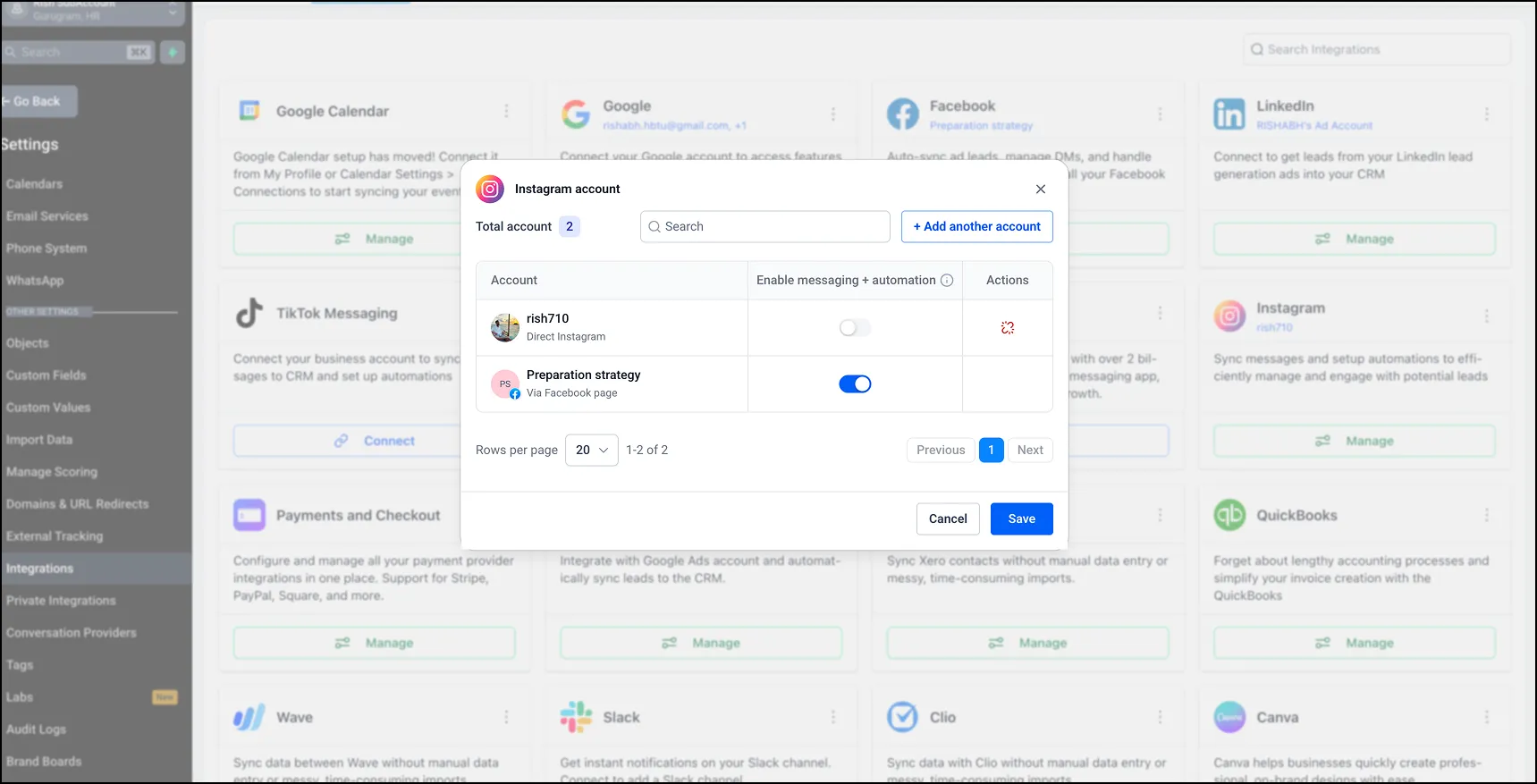Click the Total account count badge 2
This screenshot has height=784, width=1537.
[x=570, y=226]
